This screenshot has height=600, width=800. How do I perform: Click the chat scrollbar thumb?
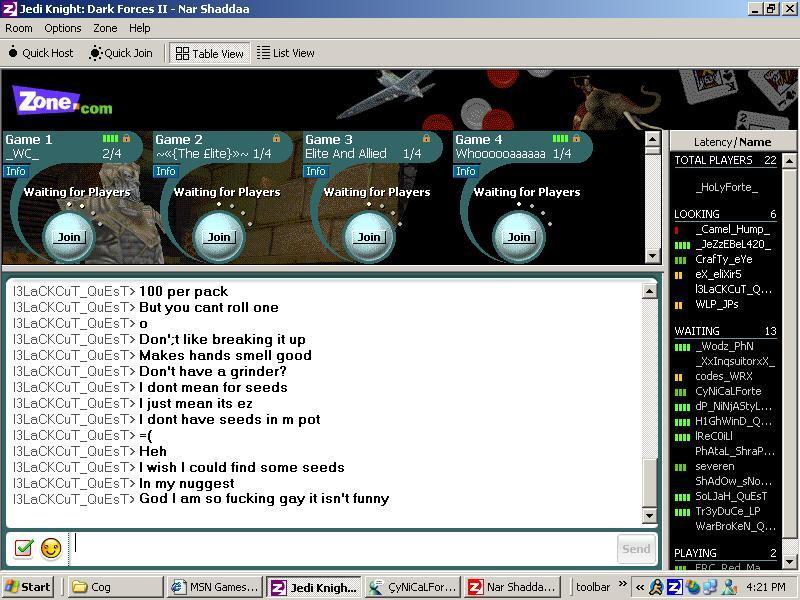click(x=649, y=483)
